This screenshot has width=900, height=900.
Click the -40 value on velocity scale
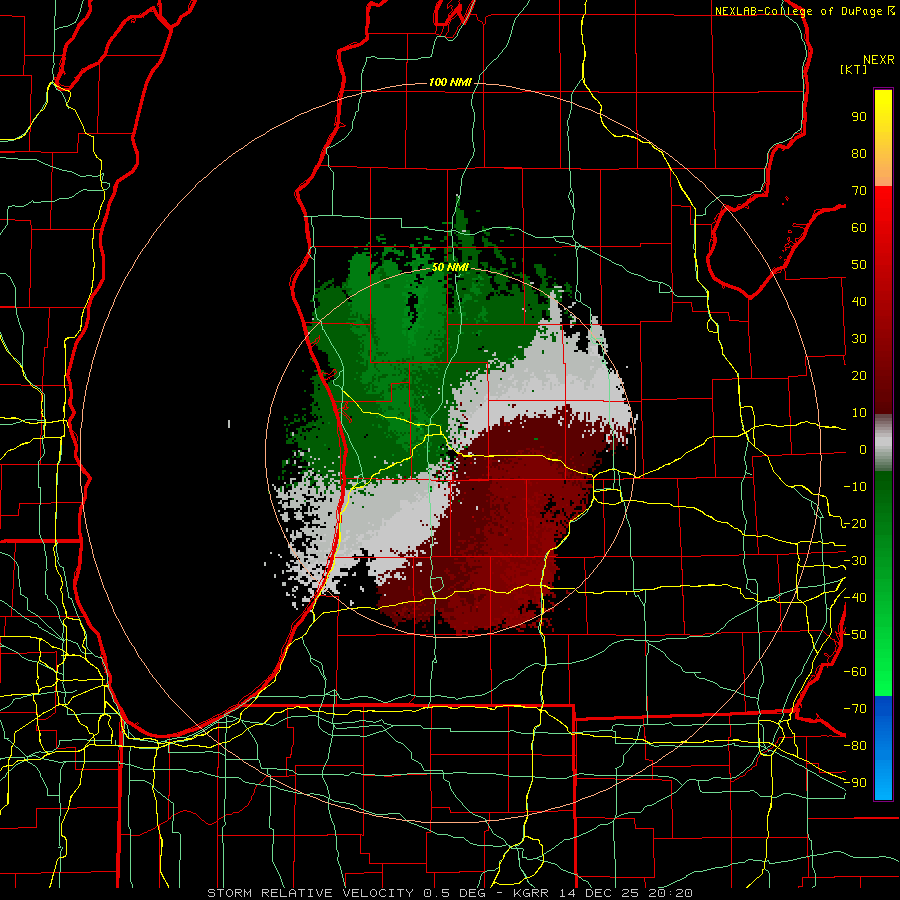pyautogui.click(x=855, y=598)
